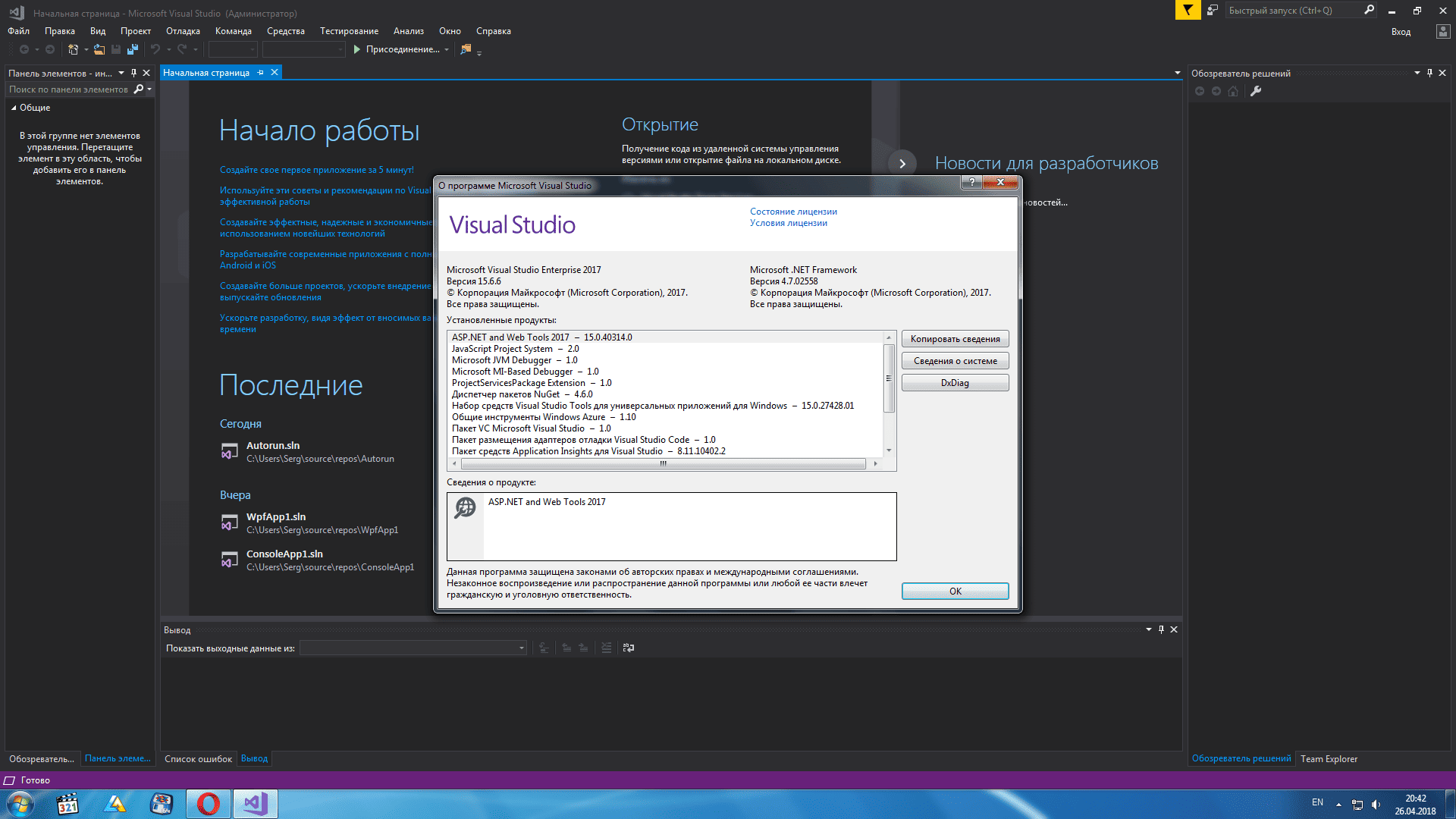Click the Send Feedback icon
This screenshot has height=819, width=1456.
click(1213, 10)
